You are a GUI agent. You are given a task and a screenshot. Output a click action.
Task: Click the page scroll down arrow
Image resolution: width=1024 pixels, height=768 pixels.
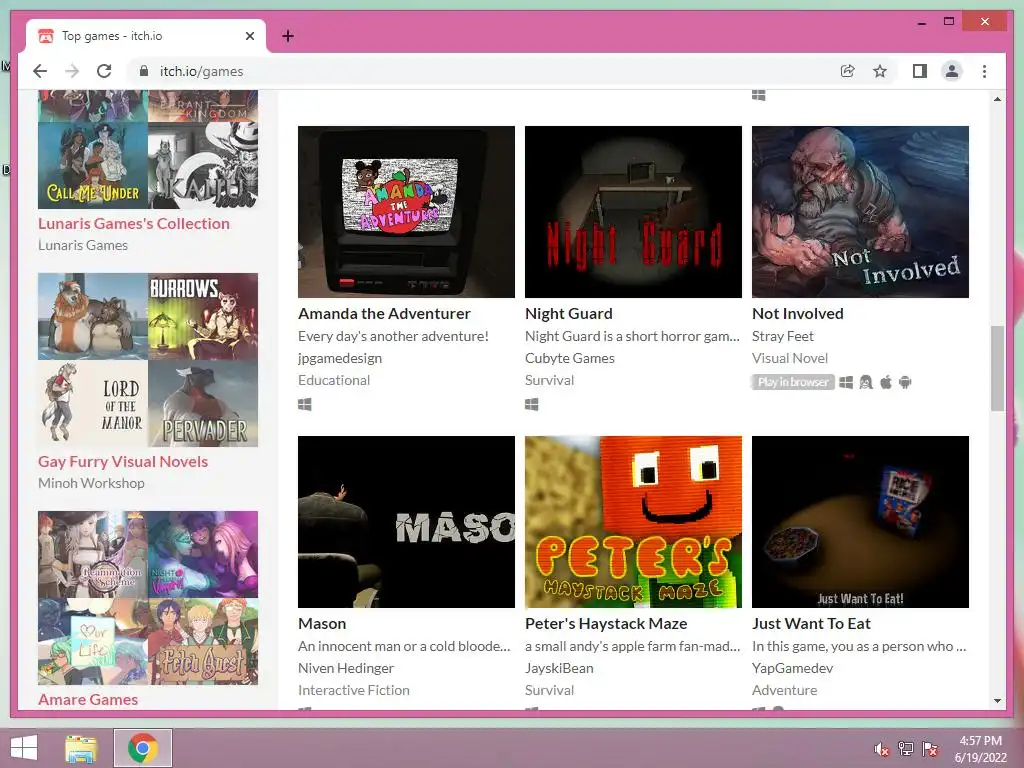click(x=997, y=700)
